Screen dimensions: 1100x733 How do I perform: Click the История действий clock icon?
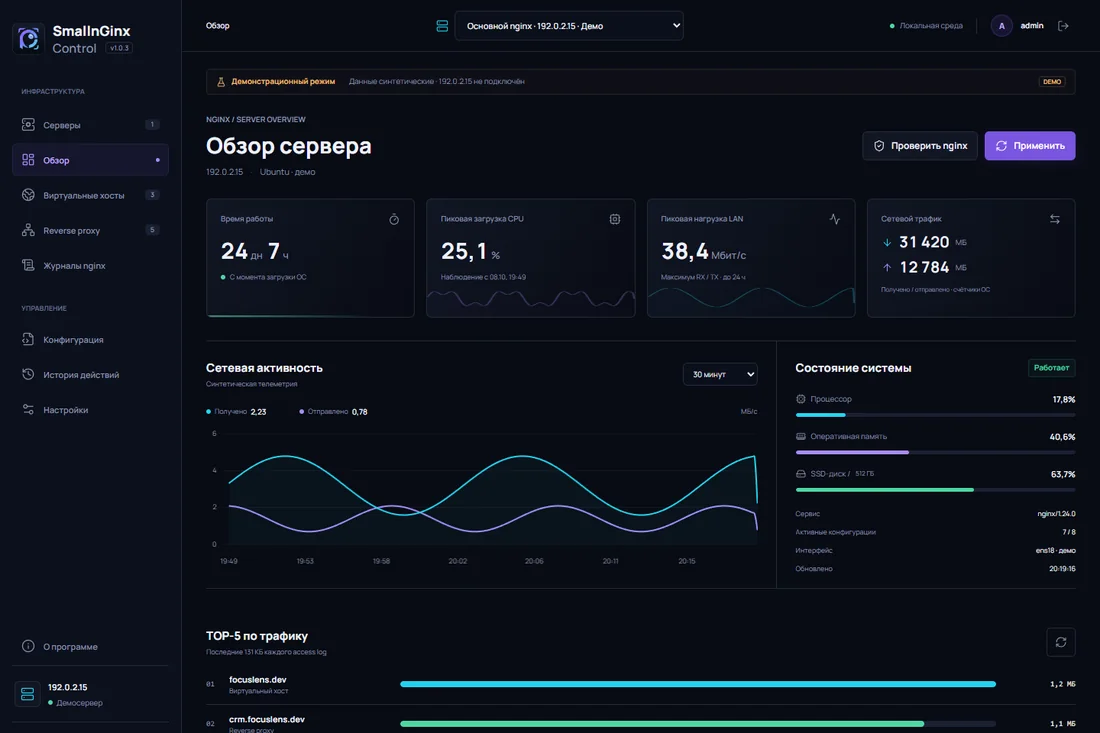pos(28,375)
